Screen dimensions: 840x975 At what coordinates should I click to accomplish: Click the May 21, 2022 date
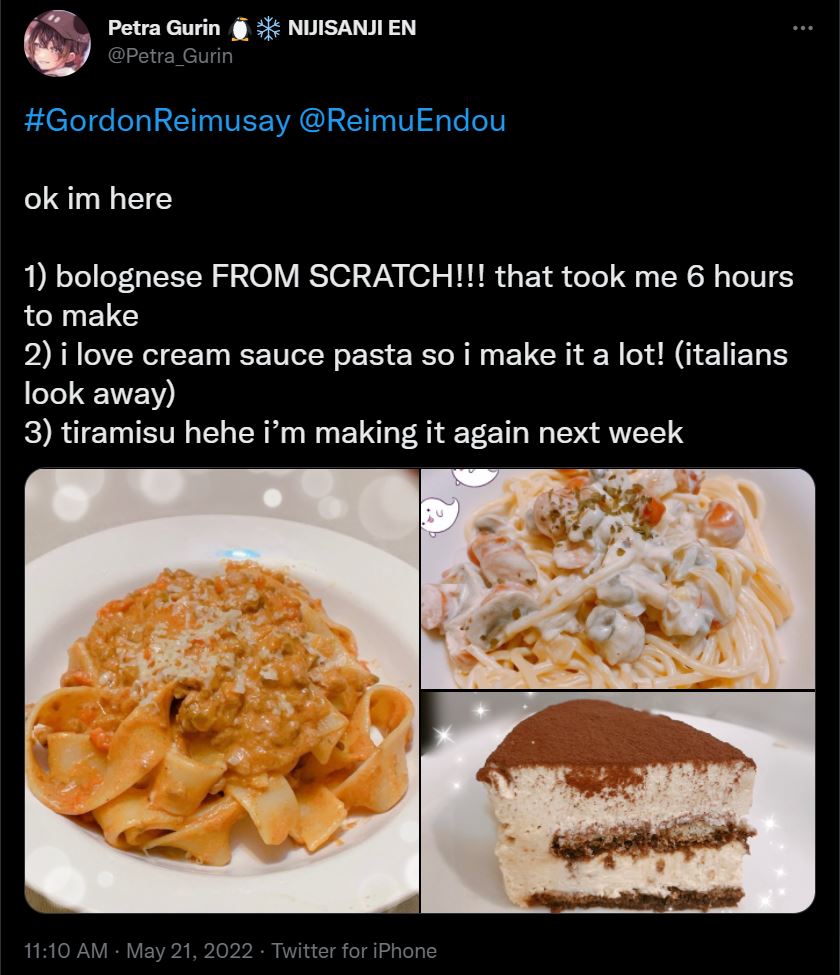tap(190, 951)
